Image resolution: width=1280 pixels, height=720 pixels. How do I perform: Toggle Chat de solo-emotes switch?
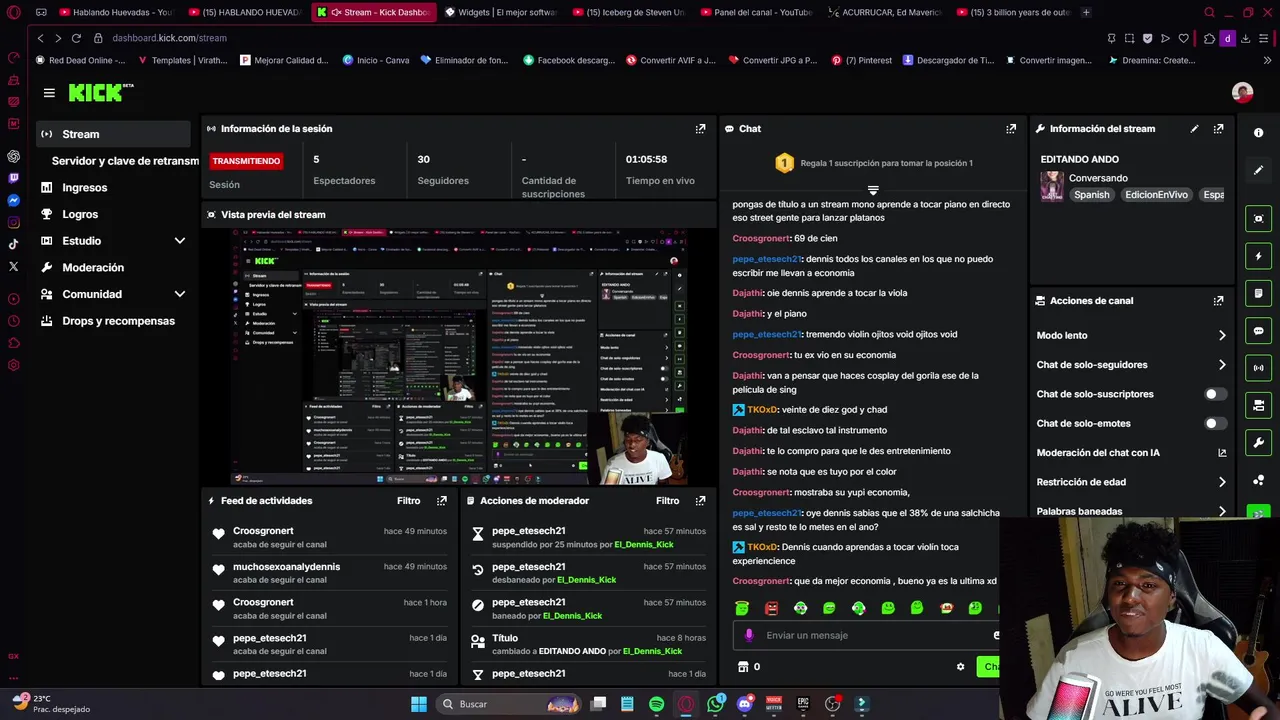click(x=1215, y=423)
